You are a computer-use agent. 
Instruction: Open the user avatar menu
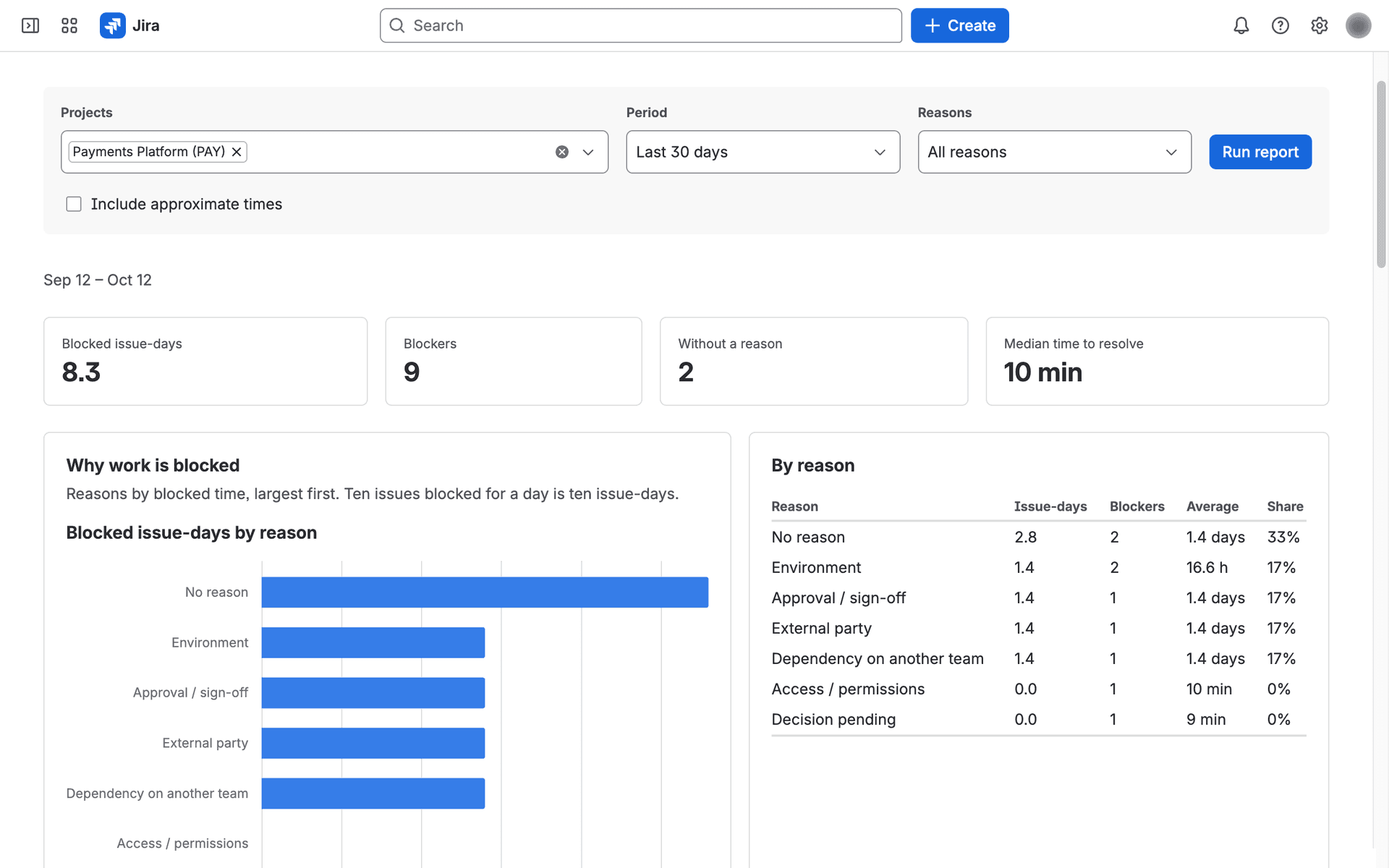1359,26
